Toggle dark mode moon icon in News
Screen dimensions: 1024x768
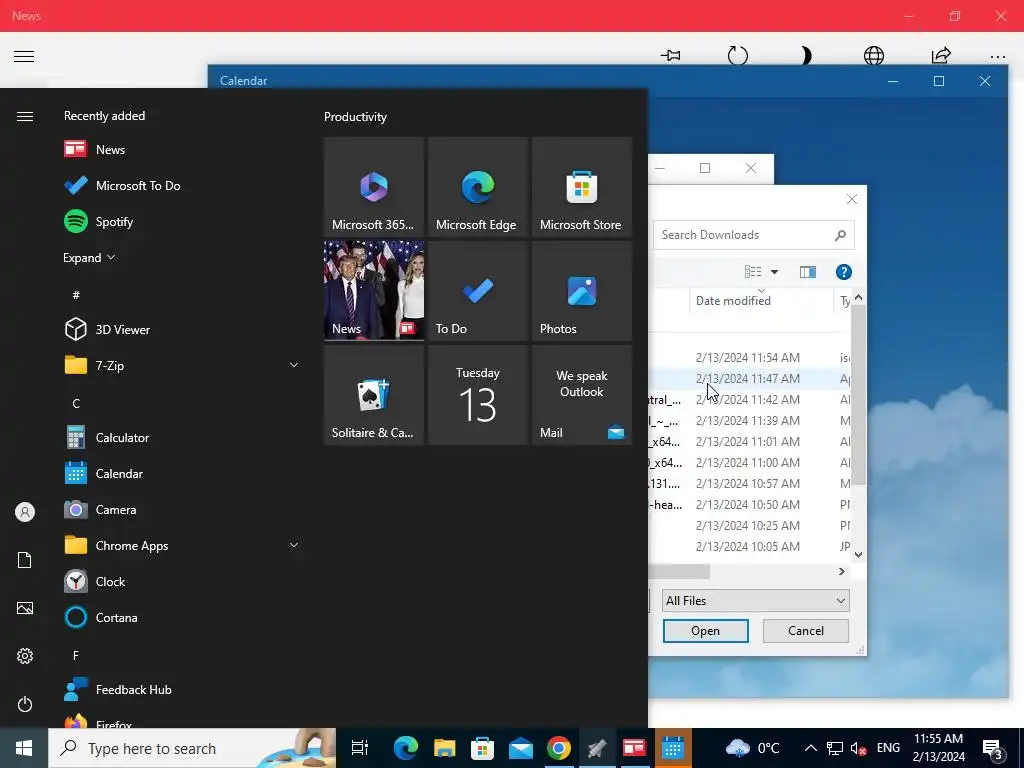806,56
